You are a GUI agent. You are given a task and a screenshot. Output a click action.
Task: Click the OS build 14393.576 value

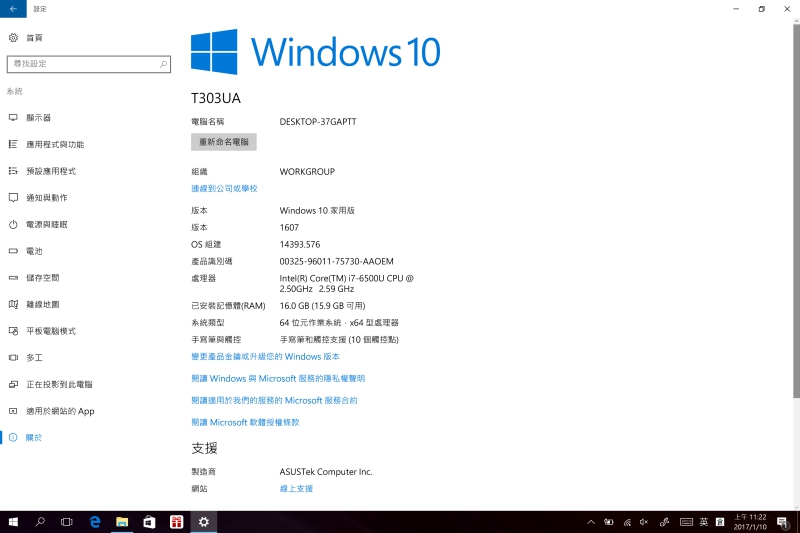(300, 244)
